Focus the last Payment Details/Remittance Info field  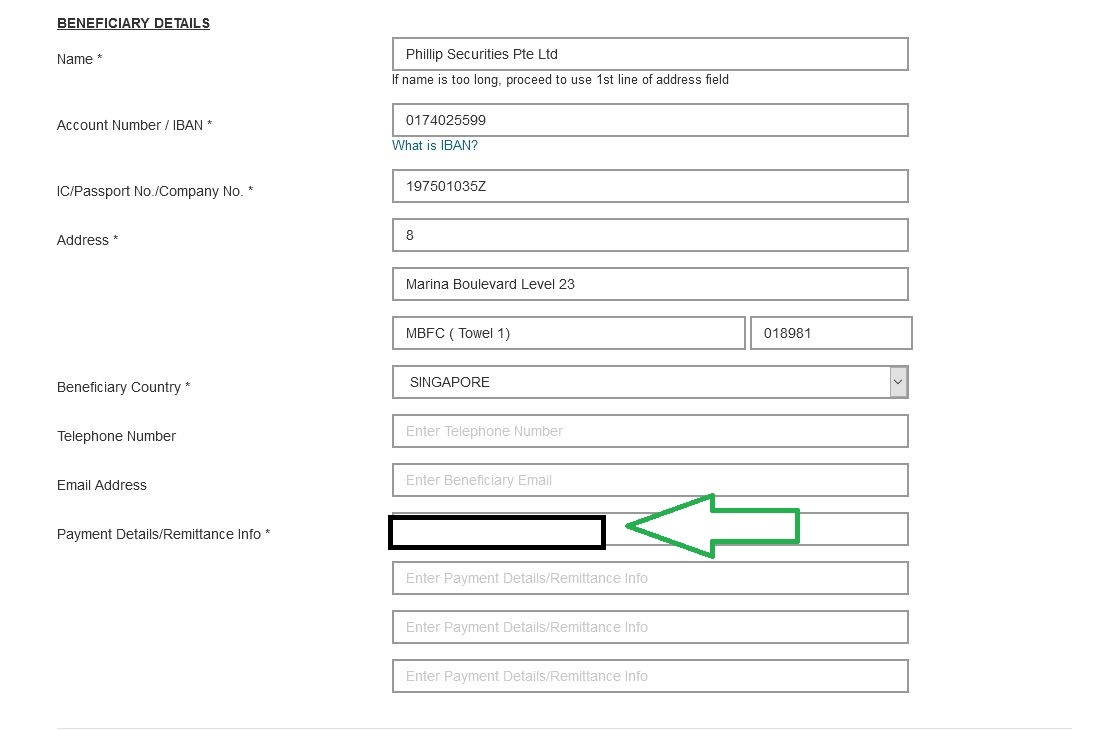(650, 676)
